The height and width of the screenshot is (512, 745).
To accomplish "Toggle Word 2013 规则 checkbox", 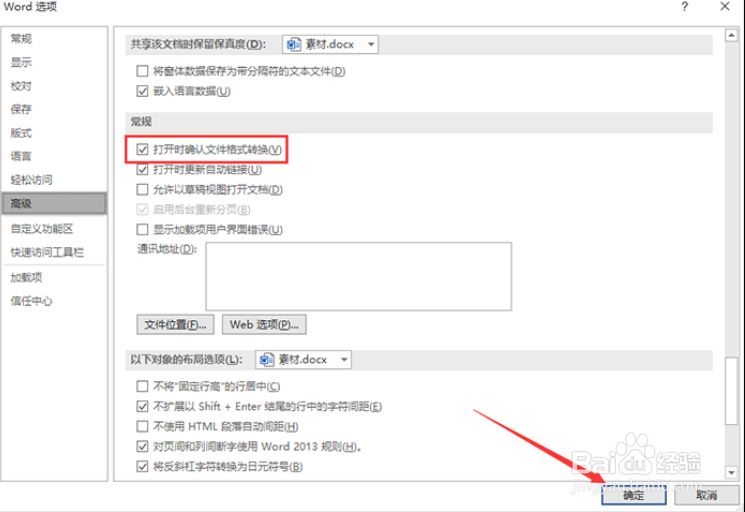I will (142, 446).
